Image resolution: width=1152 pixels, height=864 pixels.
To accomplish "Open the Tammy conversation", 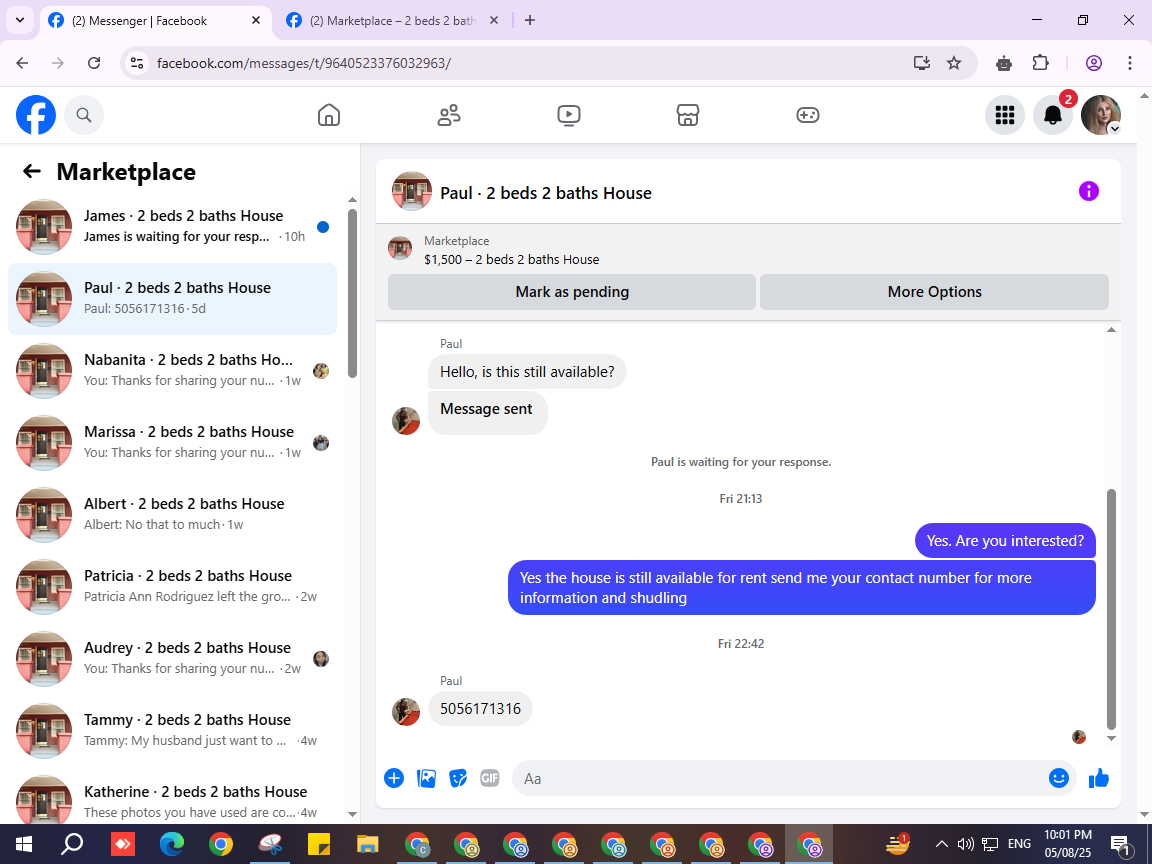I will [x=172, y=730].
